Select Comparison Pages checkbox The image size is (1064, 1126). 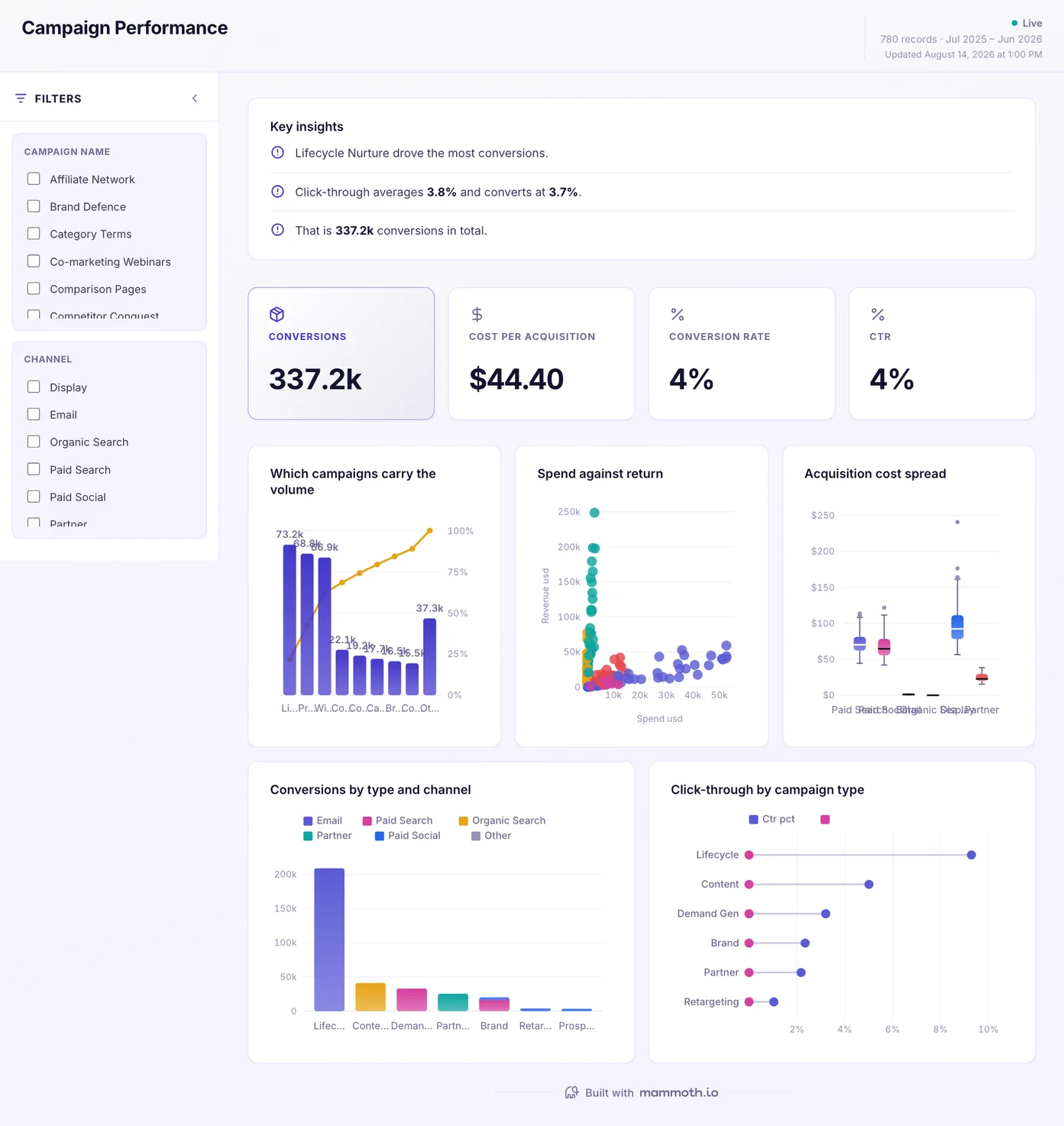point(34,289)
